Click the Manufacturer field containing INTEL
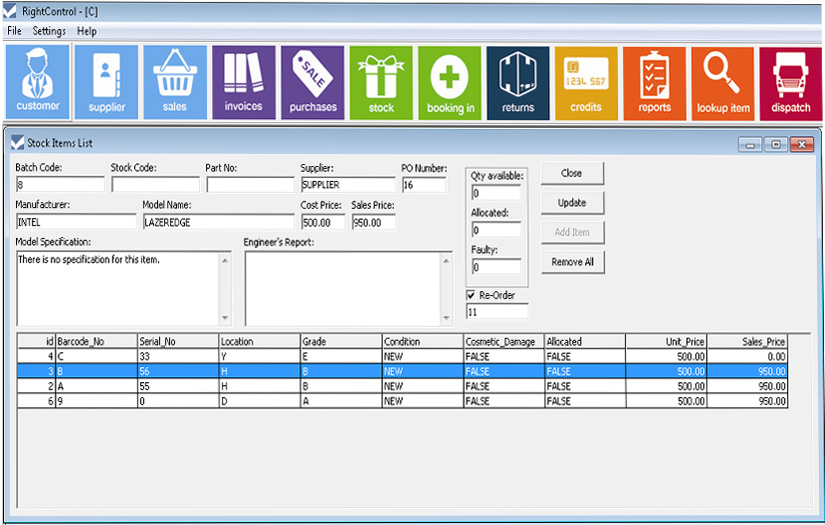 (x=76, y=222)
